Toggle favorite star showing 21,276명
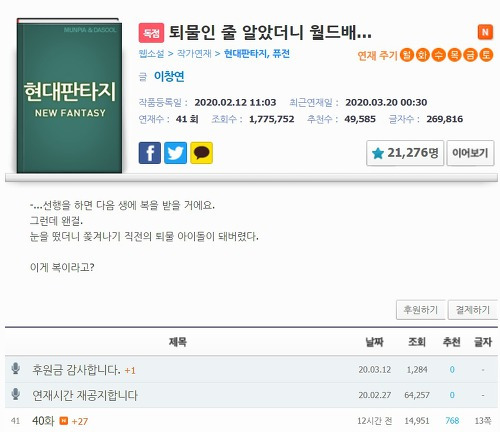 (x=405, y=153)
